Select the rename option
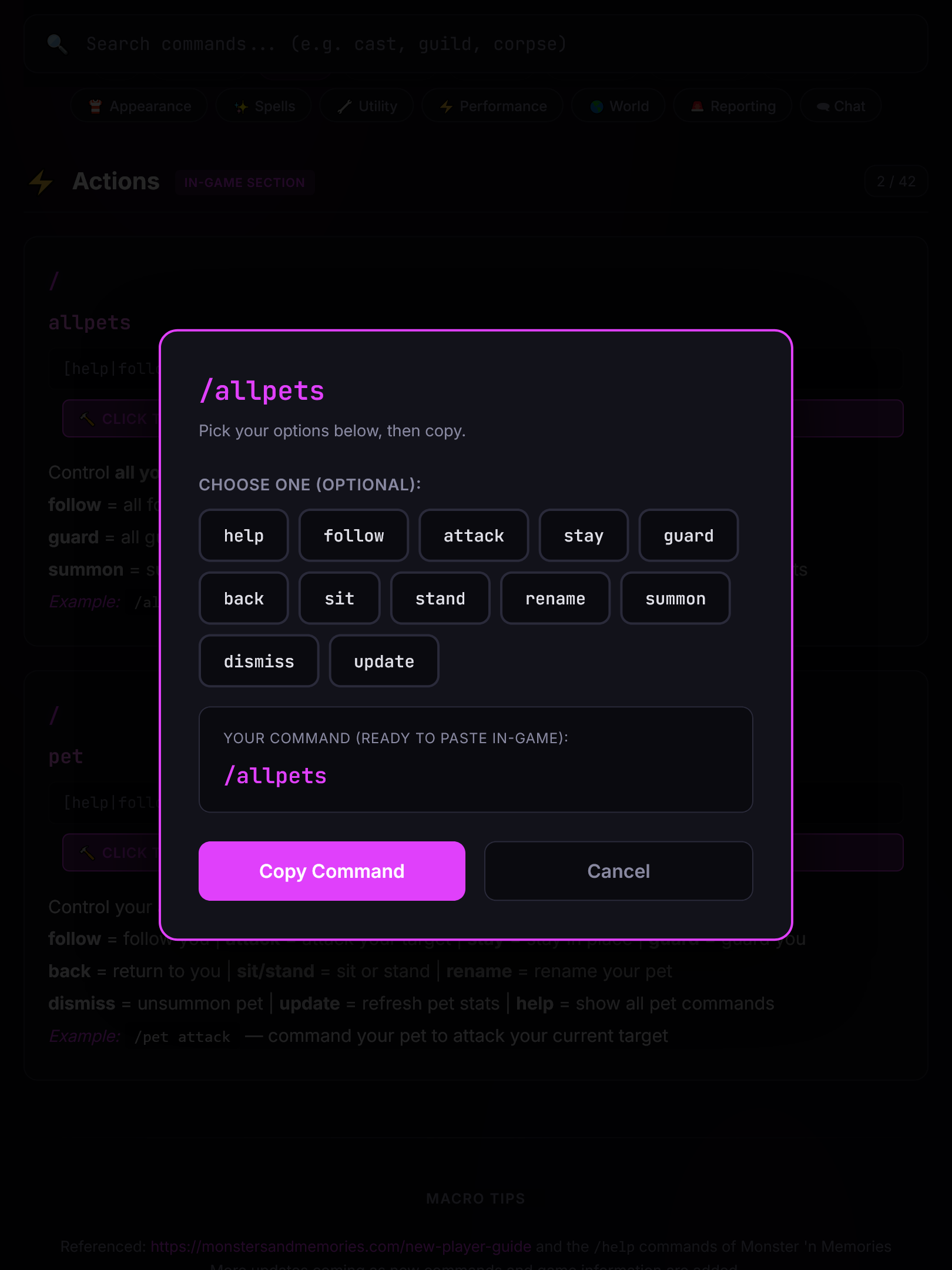This screenshot has width=952, height=1270. click(x=555, y=598)
